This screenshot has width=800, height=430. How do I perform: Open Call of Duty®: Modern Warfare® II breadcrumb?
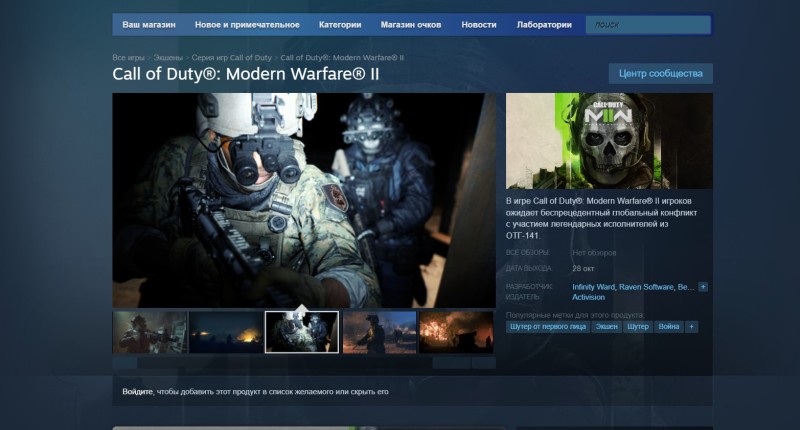(342, 58)
